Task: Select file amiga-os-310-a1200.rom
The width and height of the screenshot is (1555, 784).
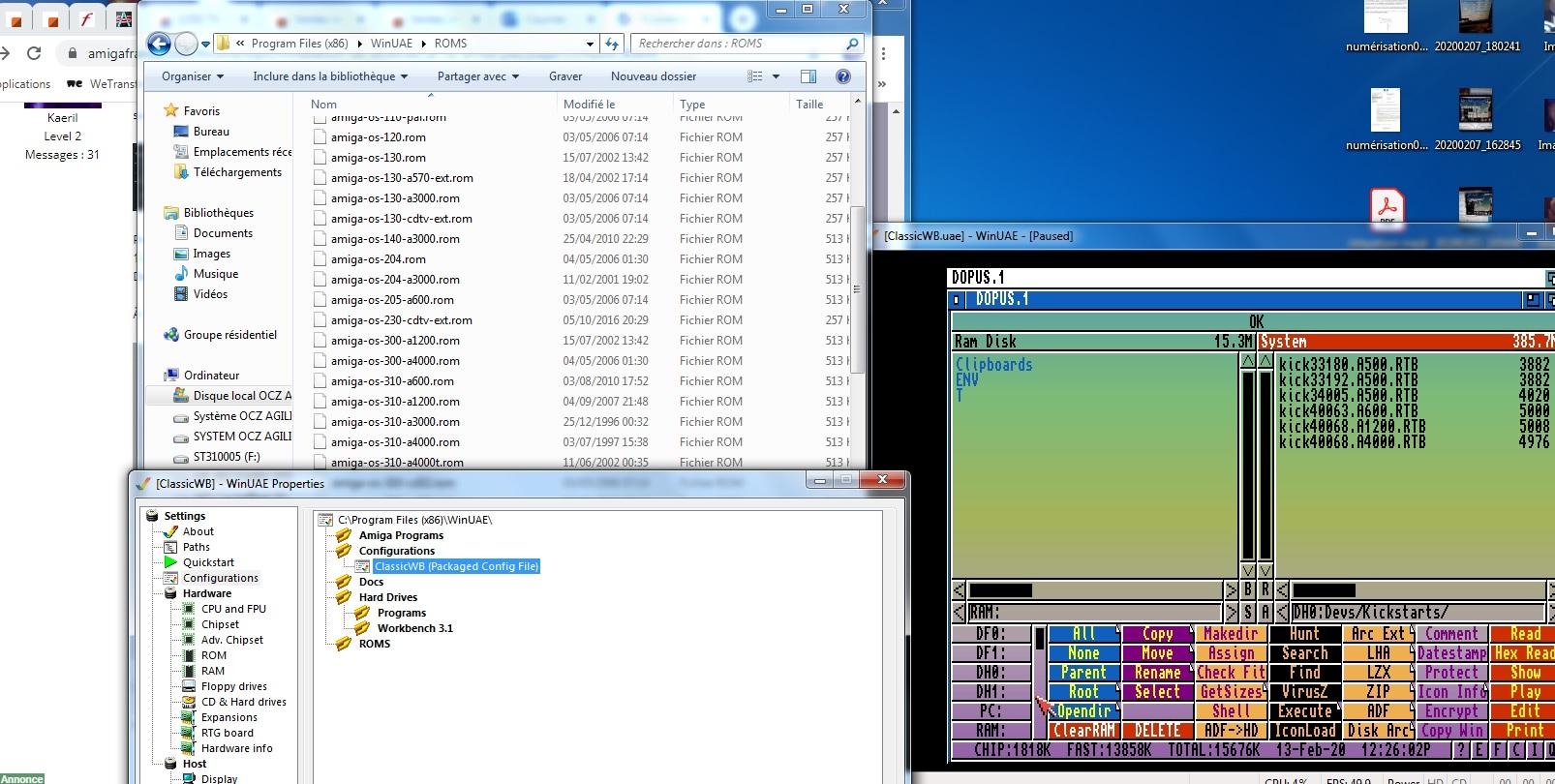Action: coord(395,402)
